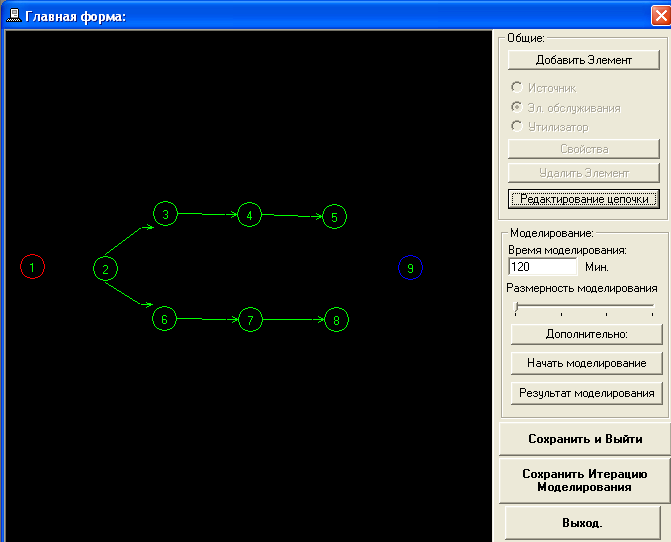671x542 pixels.
Task: Click Сохранить Итерацию Моделирования
Action: [585, 480]
